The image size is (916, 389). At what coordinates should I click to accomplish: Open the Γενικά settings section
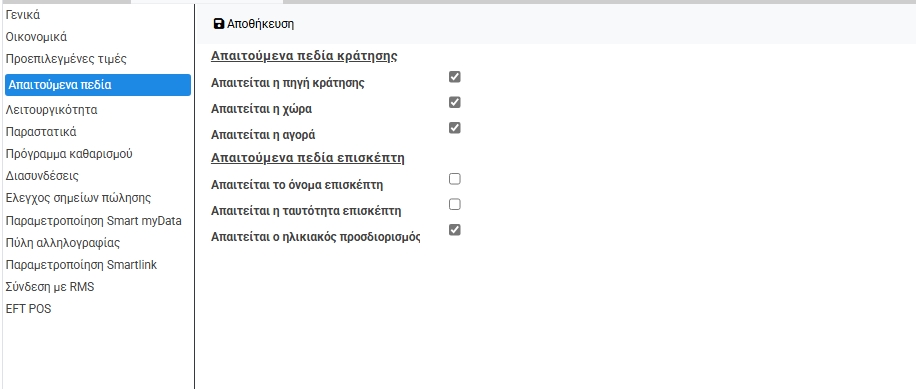pos(23,15)
